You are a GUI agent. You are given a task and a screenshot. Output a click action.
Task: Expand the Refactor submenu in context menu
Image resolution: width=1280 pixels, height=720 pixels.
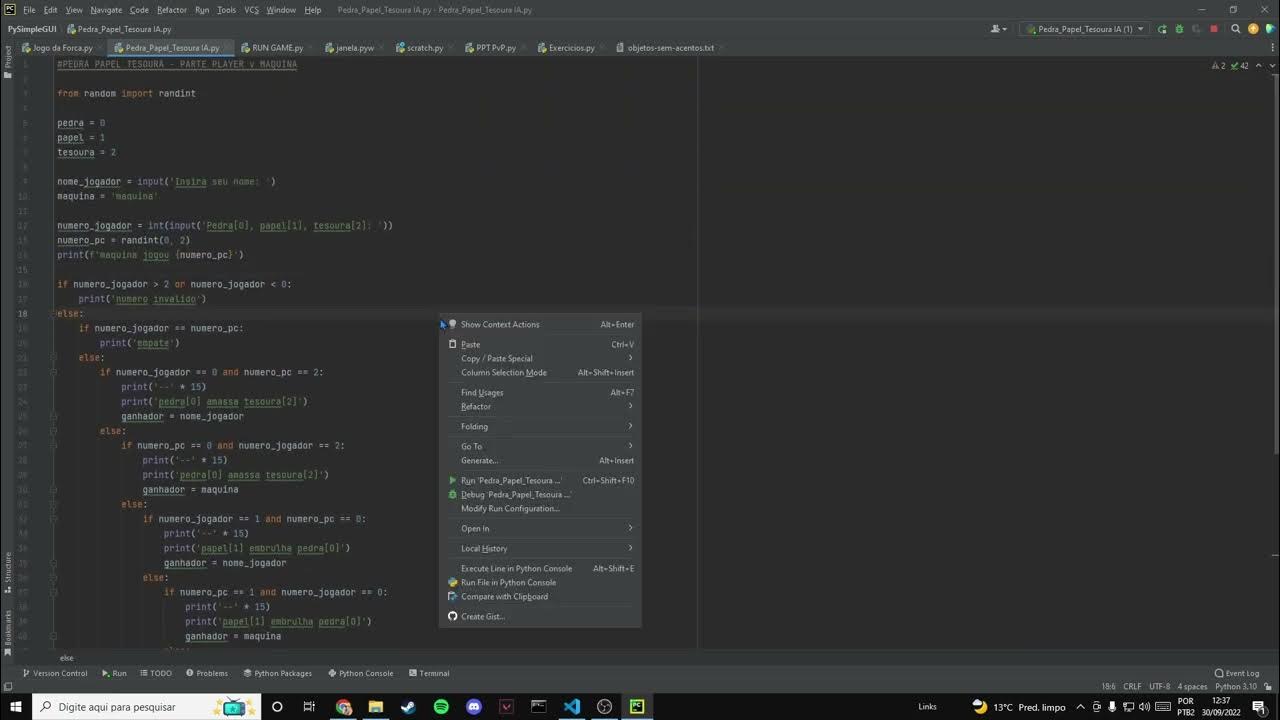[x=540, y=407]
